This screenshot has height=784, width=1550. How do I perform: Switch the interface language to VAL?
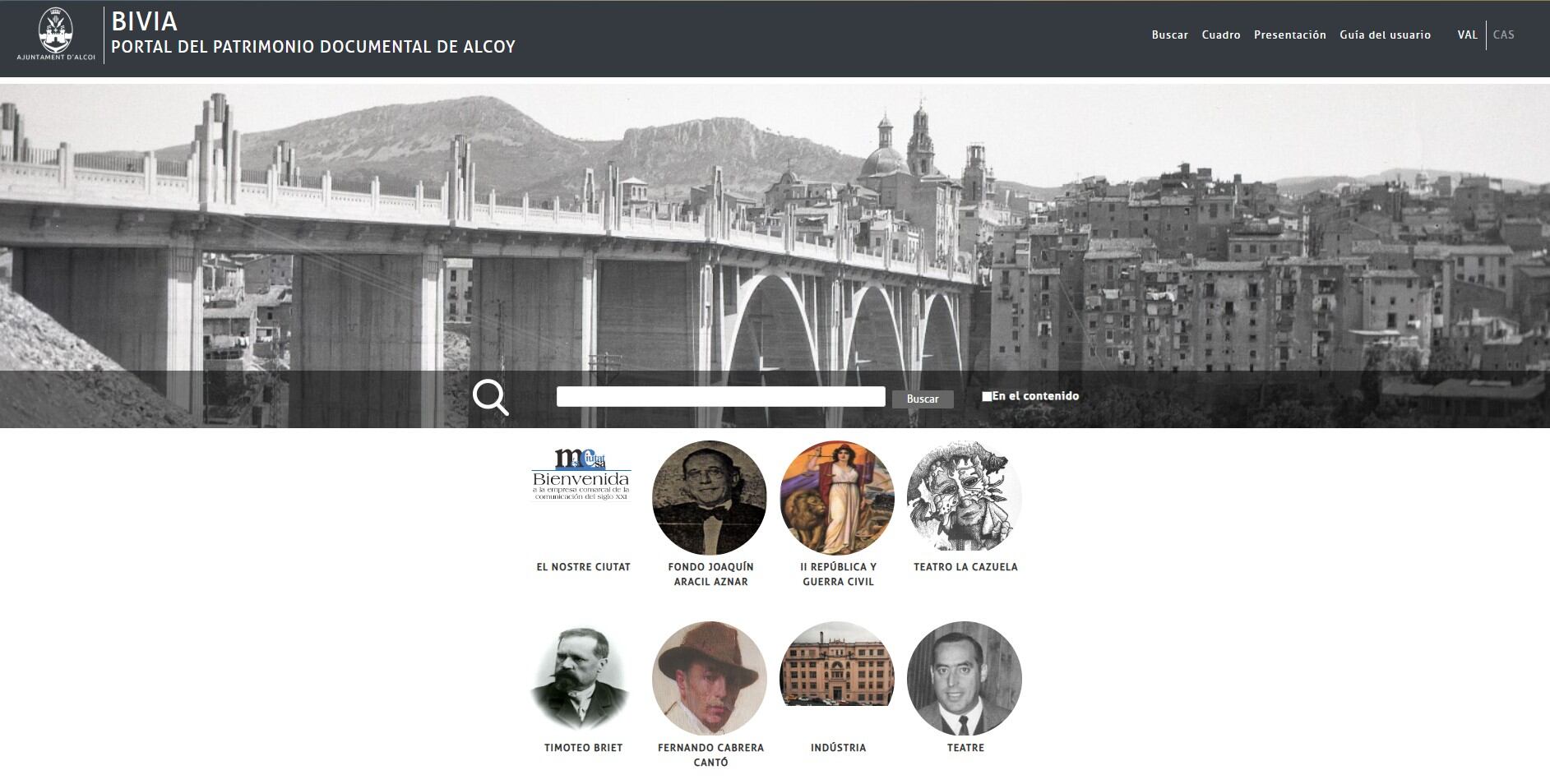1466,35
